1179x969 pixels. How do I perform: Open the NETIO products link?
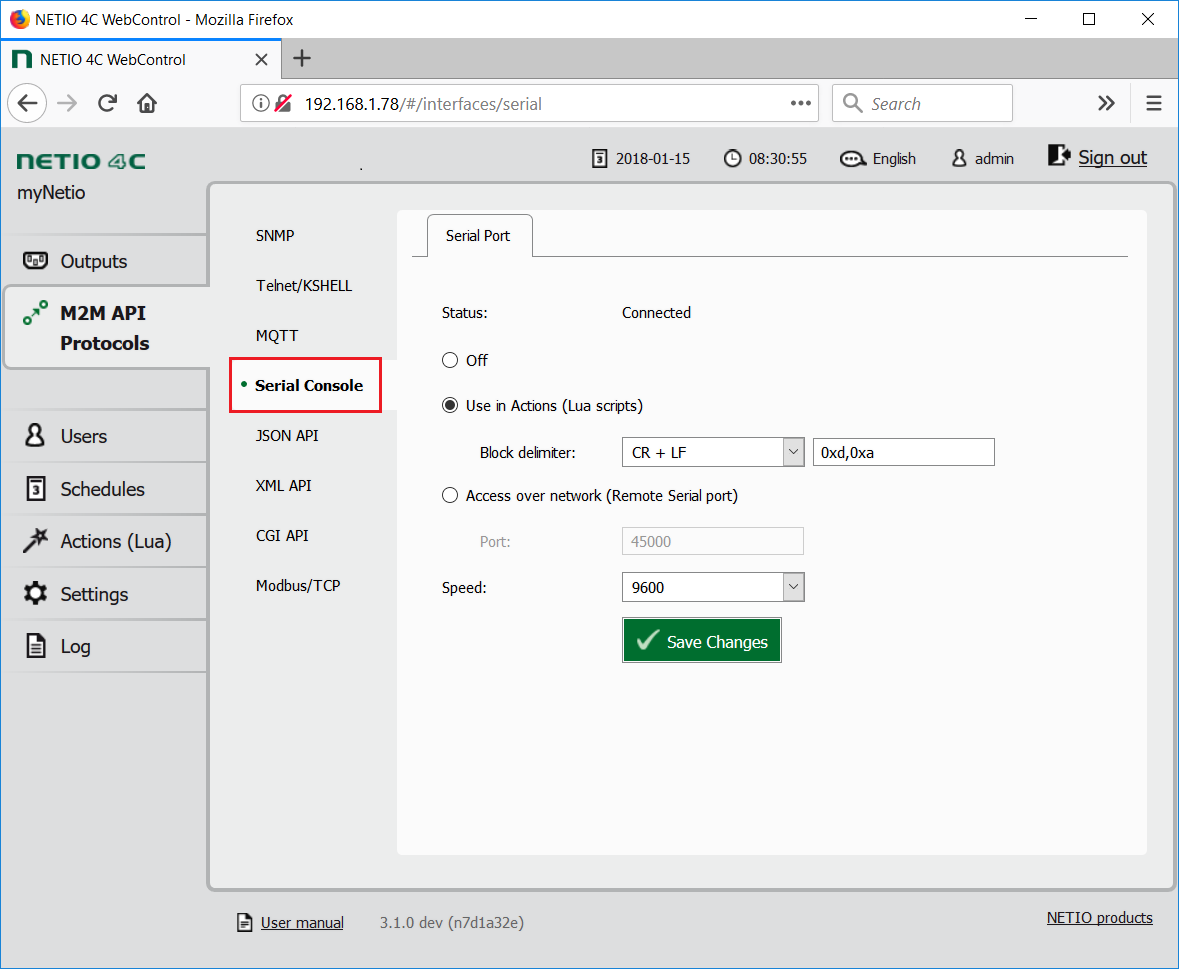1099,918
